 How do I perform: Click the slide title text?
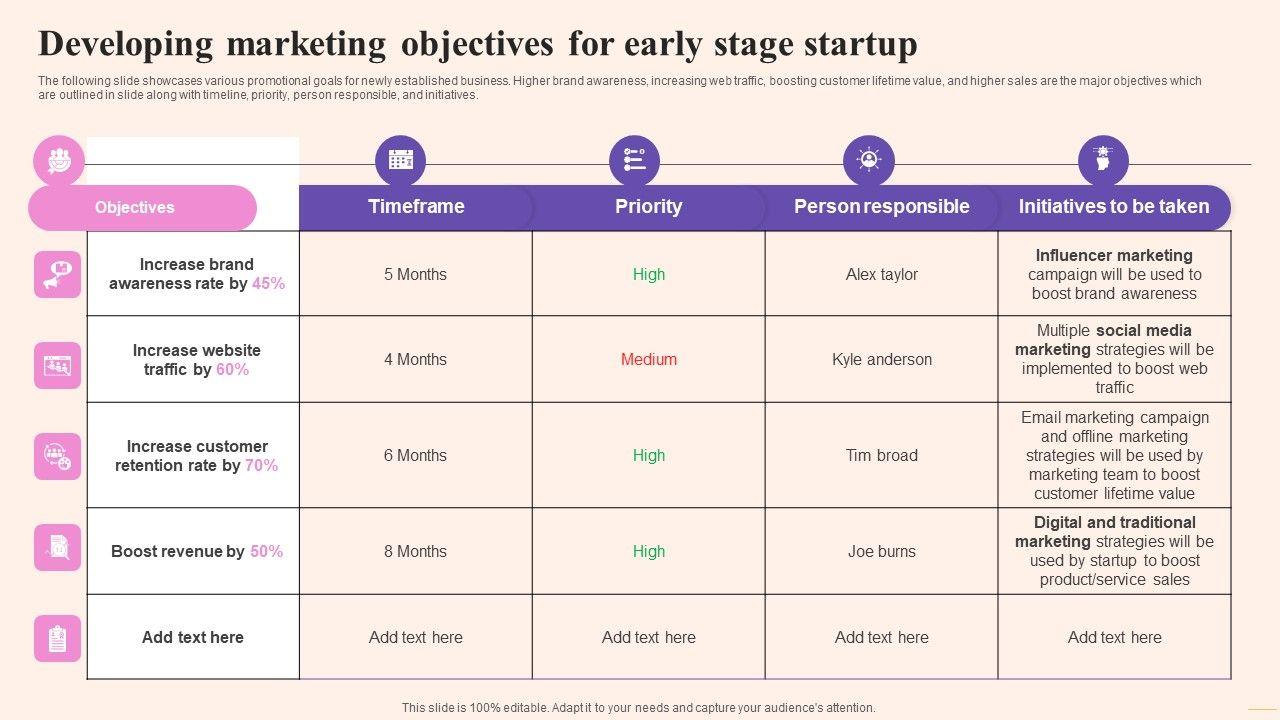[x=478, y=45]
